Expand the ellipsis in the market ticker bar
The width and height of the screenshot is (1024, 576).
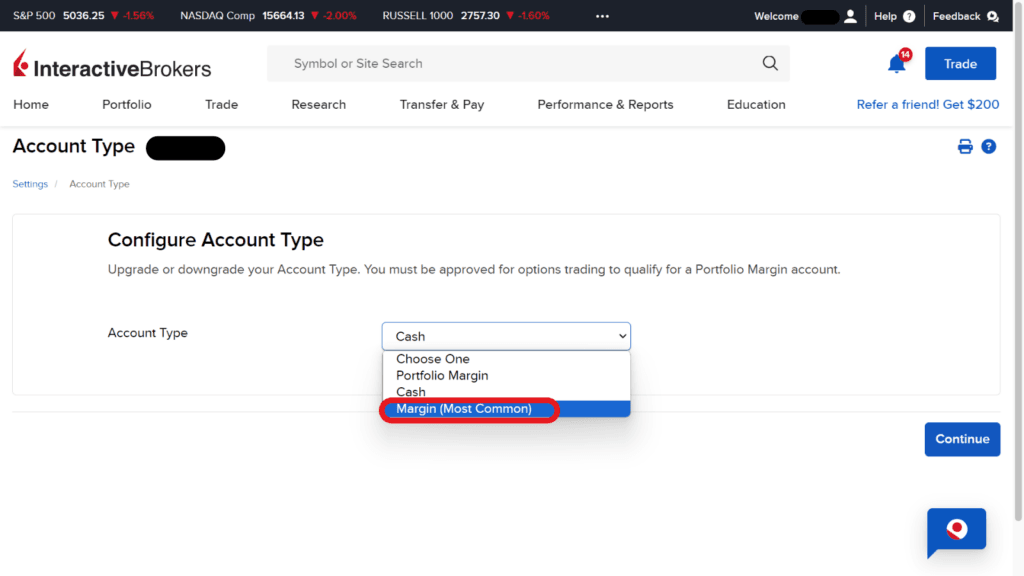(602, 15)
